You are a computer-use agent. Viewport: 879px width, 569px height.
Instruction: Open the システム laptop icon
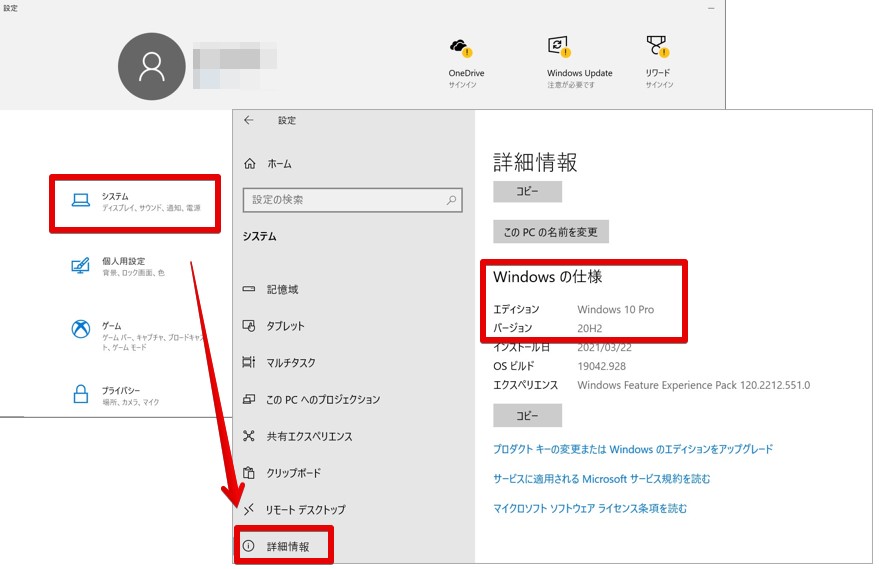click(81, 200)
